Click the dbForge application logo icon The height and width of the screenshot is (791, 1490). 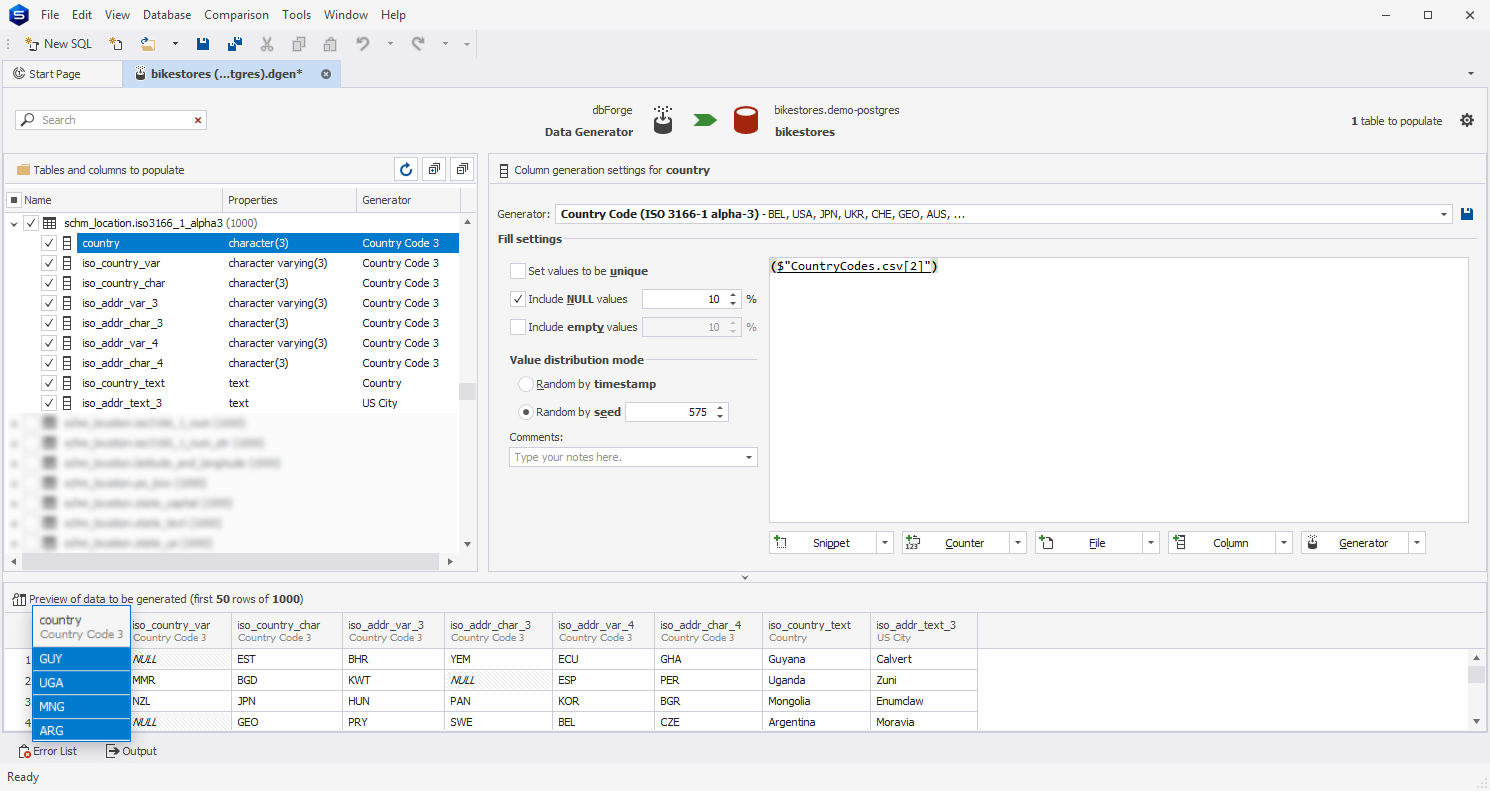pos(18,15)
